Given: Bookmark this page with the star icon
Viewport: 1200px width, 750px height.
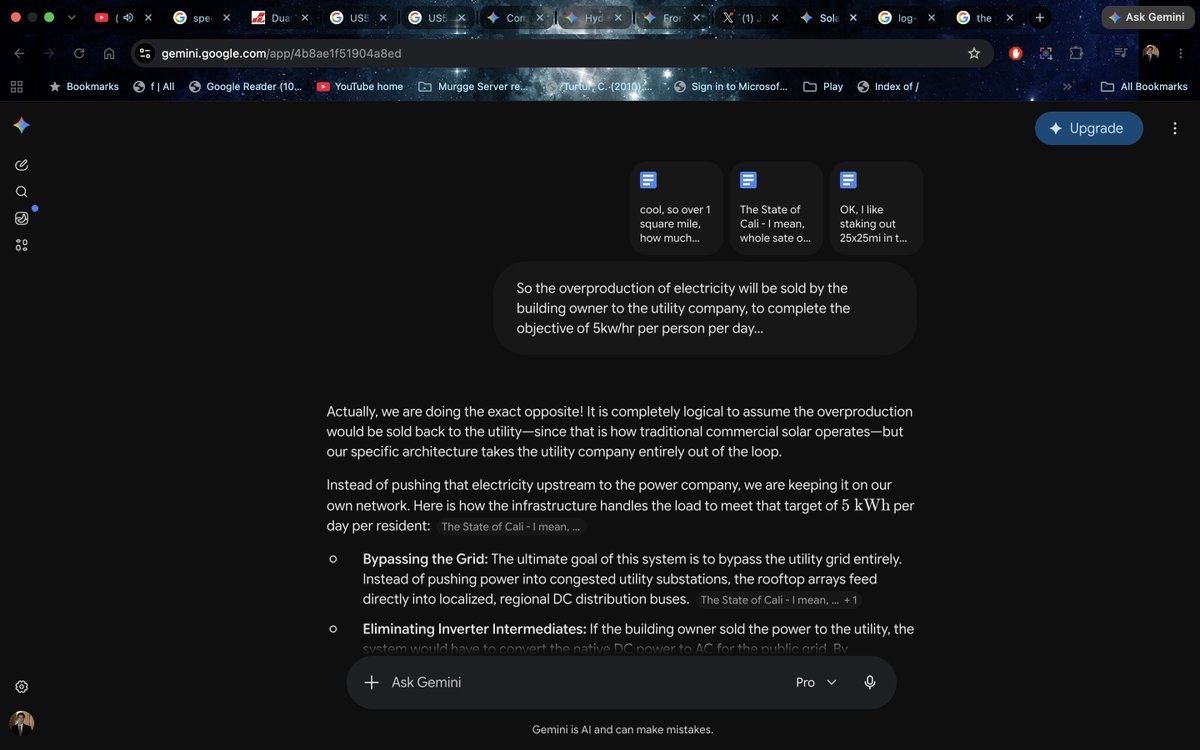Looking at the screenshot, I should pos(974,53).
